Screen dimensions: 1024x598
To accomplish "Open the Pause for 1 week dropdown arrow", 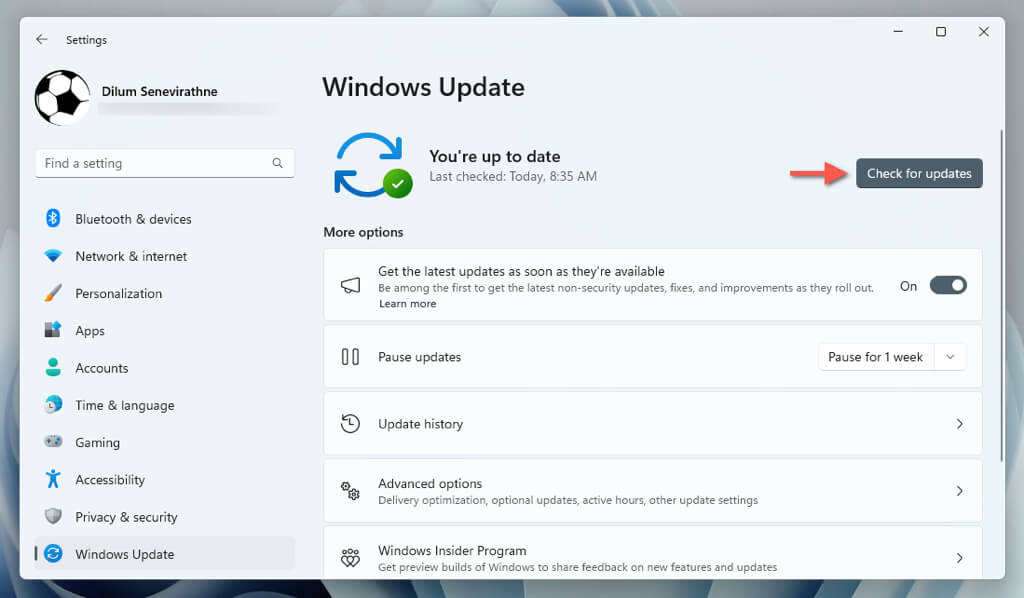I will [x=950, y=356].
